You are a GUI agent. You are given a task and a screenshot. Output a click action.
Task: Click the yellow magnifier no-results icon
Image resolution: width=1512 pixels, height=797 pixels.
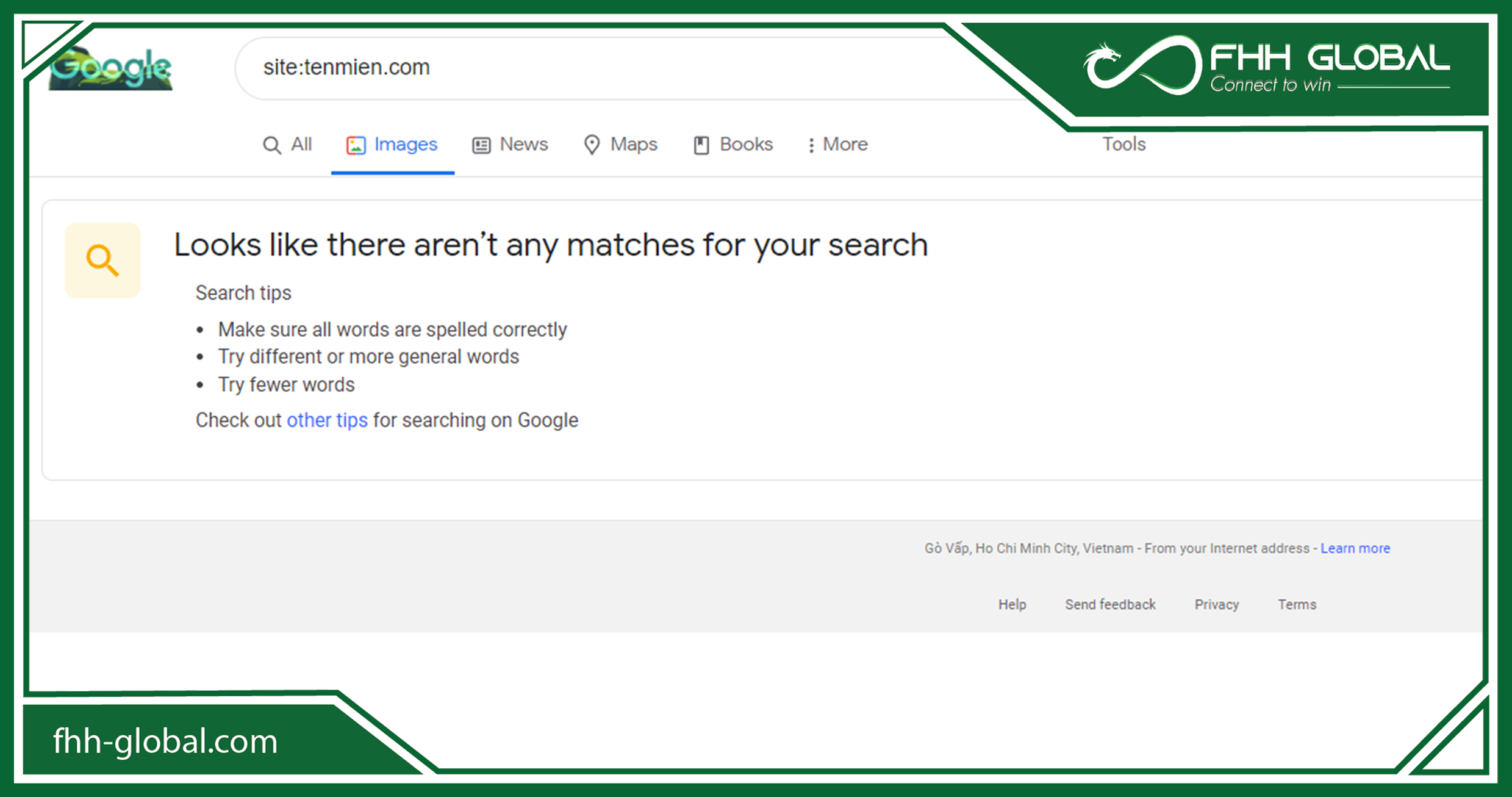pyautogui.click(x=102, y=261)
